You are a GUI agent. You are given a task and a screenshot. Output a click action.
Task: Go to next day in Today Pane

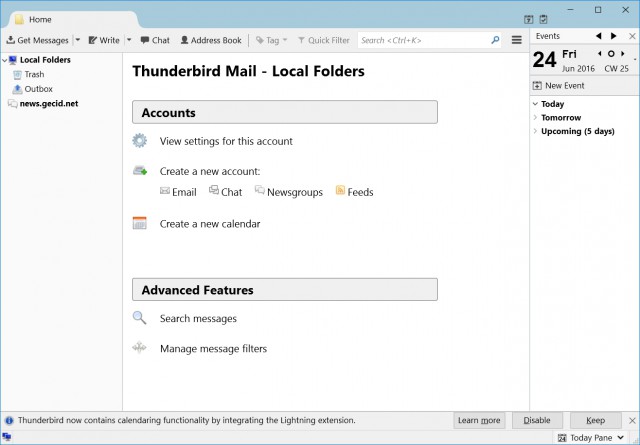pos(623,53)
